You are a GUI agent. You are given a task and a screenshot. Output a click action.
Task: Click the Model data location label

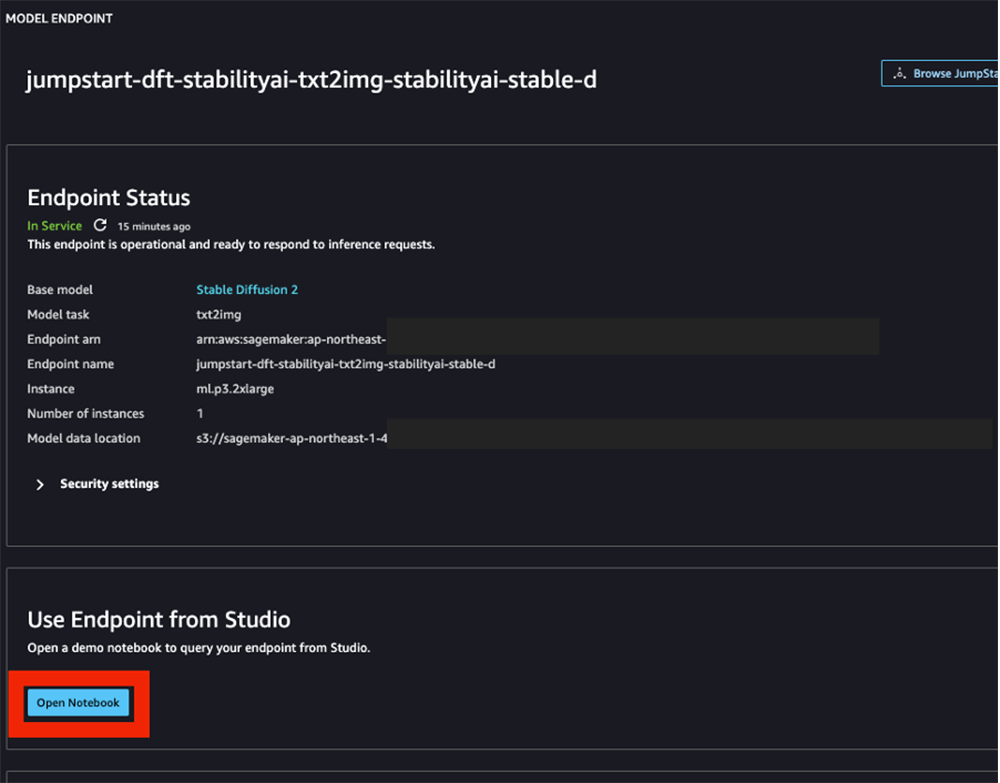pyautogui.click(x=84, y=439)
